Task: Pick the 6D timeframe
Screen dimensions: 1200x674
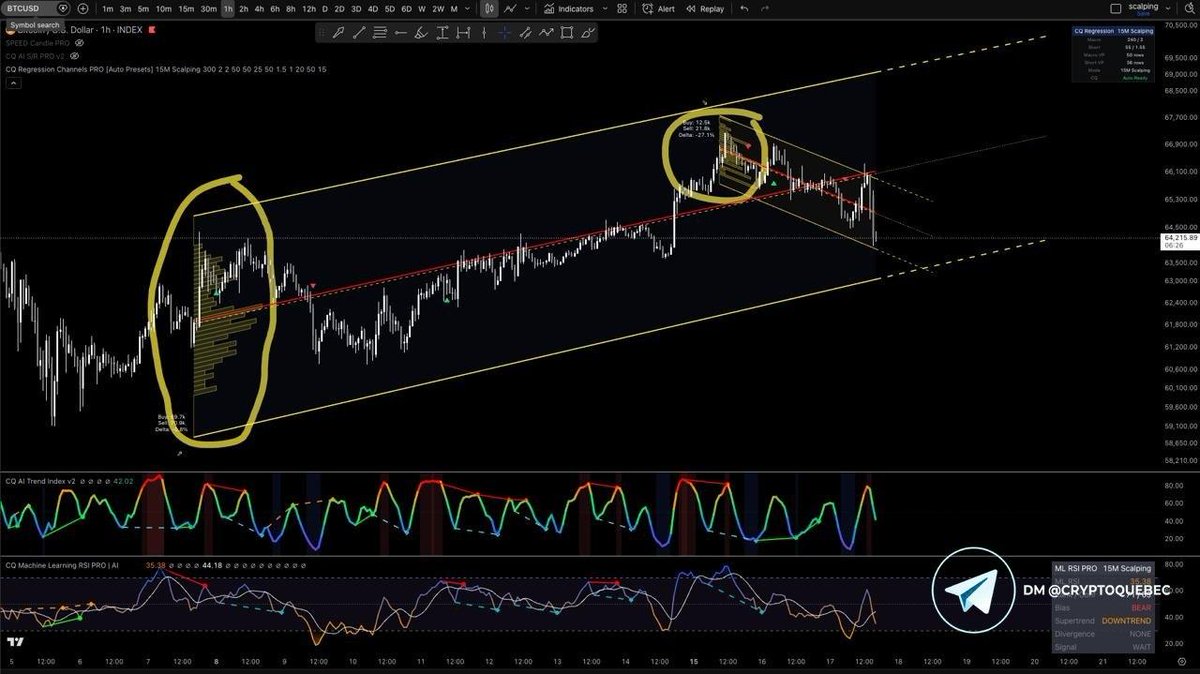Action: (406, 9)
